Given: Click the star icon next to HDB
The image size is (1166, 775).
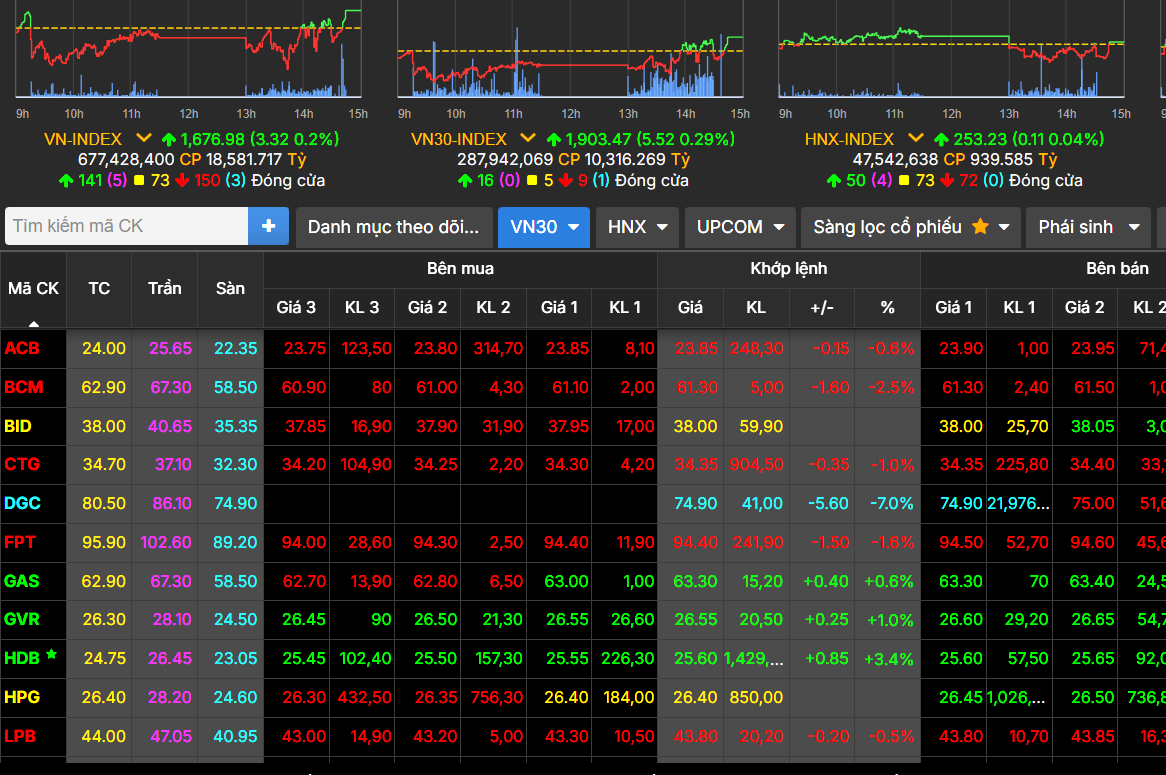Looking at the screenshot, I should click(x=51, y=654).
